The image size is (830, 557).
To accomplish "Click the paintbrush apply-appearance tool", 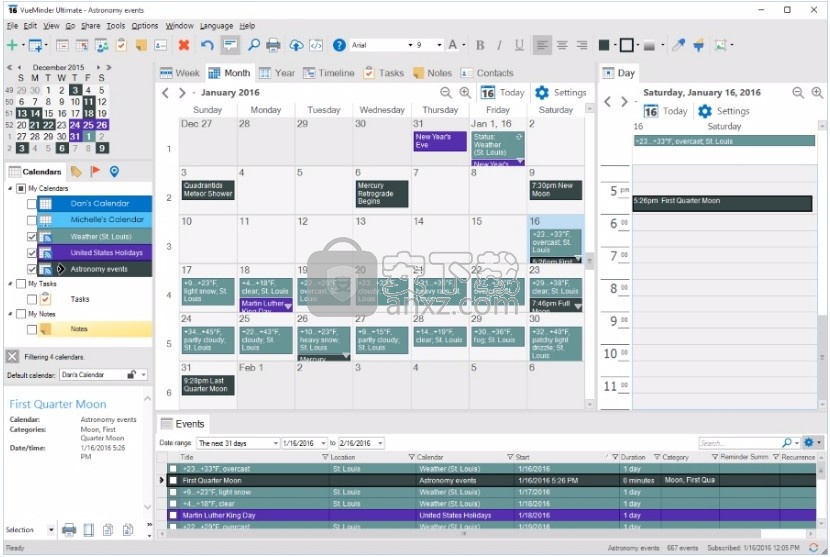I will pyautogui.click(x=699, y=46).
